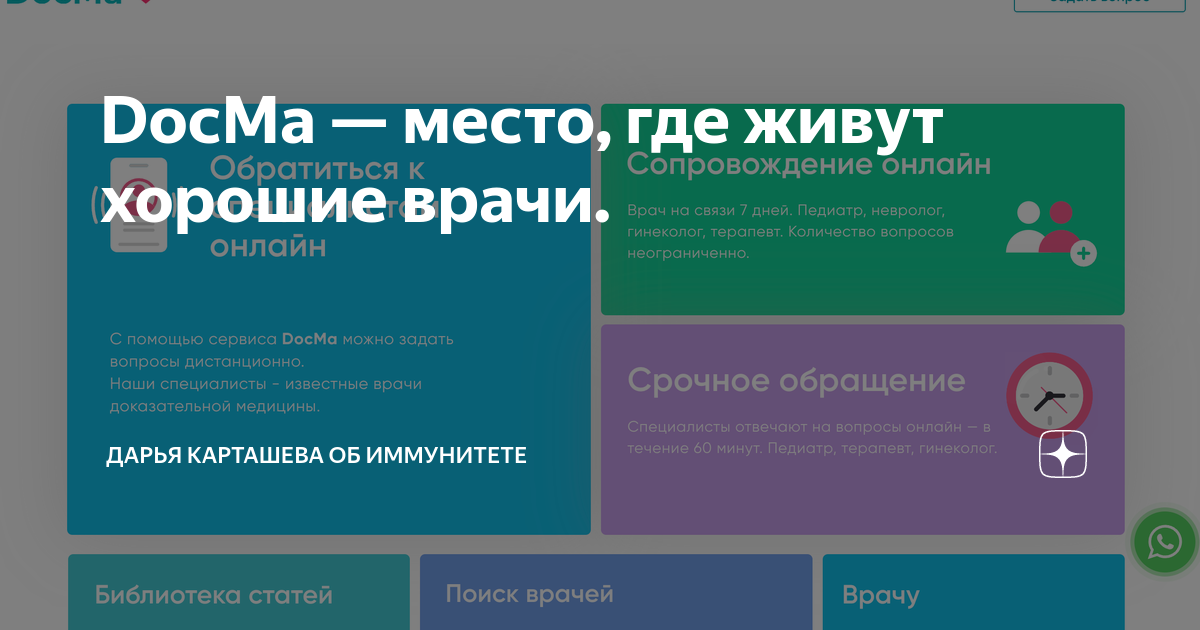Click the bold DocMa link in the description
This screenshot has height=630, width=1200.
tap(310, 338)
